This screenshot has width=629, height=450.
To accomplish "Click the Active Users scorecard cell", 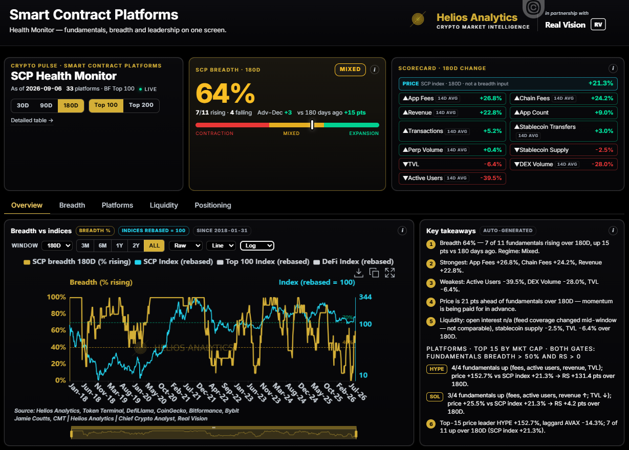I will pos(452,178).
